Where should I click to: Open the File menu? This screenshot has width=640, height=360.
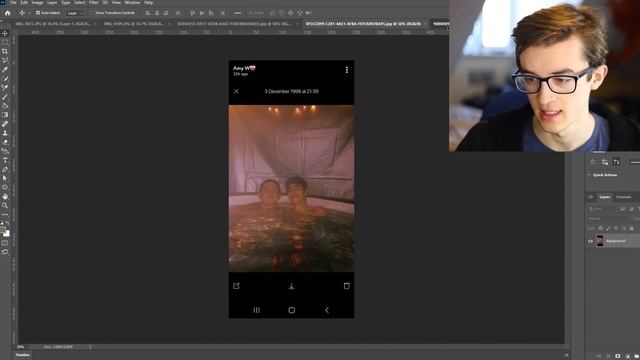coord(13,2)
